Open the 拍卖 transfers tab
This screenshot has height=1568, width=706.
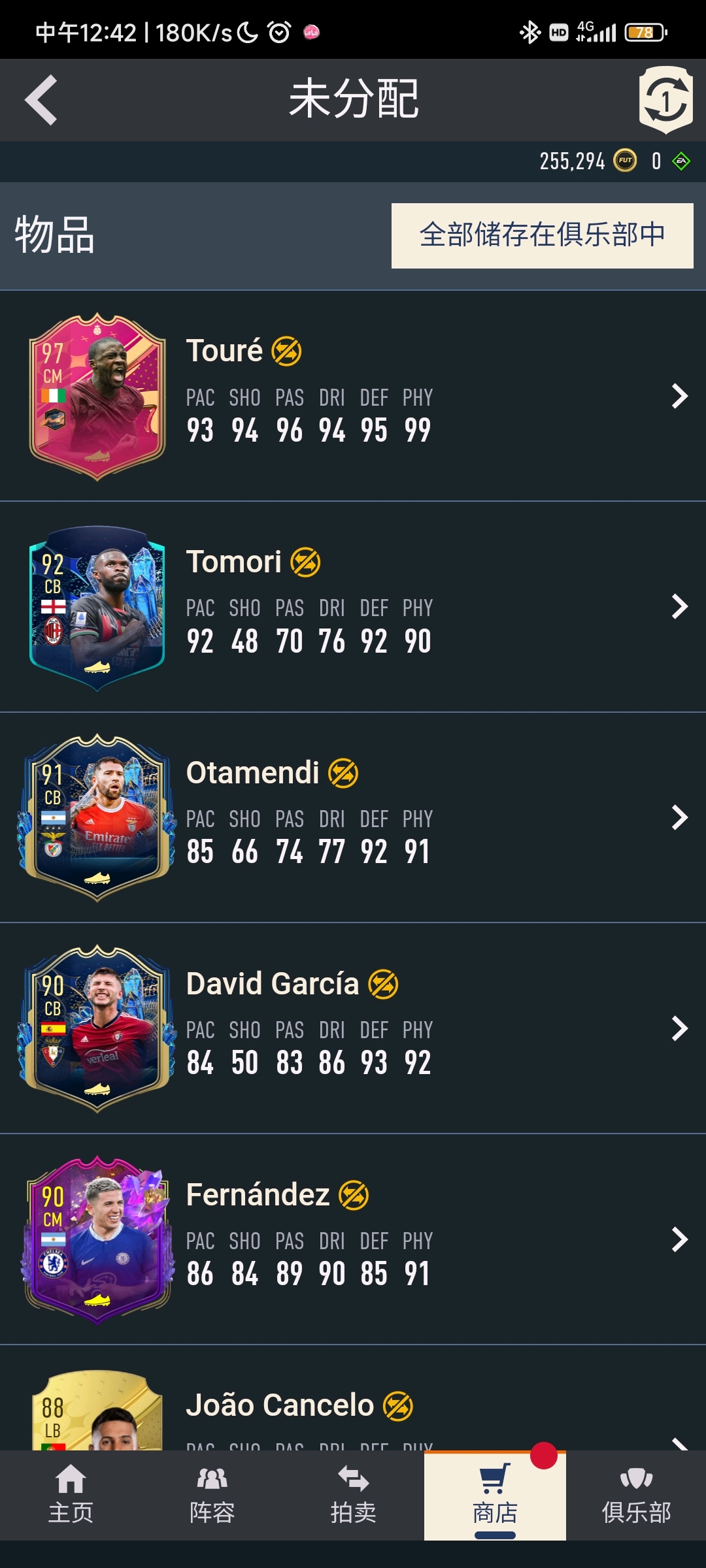pos(353,1495)
